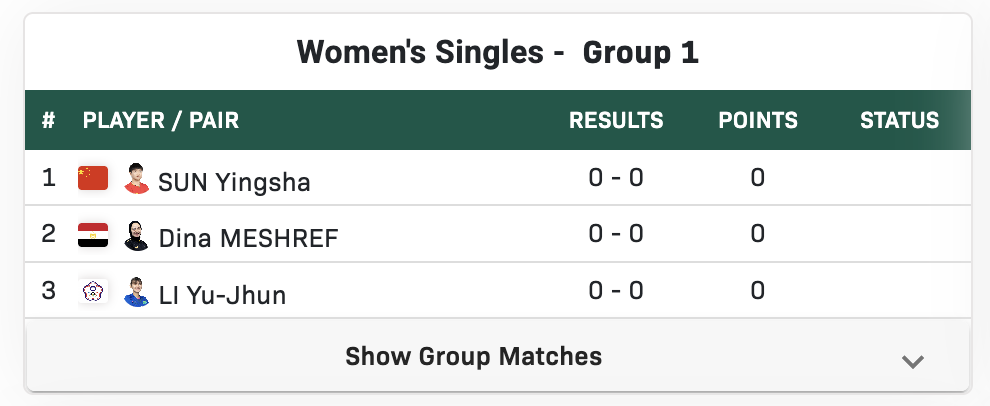Click the STATUS column header
Viewport: 990px width, 406px height.
[x=899, y=121]
